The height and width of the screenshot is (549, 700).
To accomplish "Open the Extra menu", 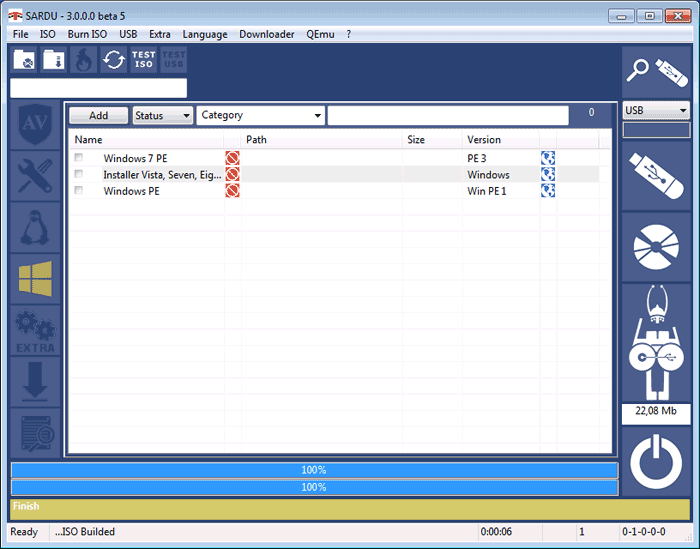I will 160,34.
